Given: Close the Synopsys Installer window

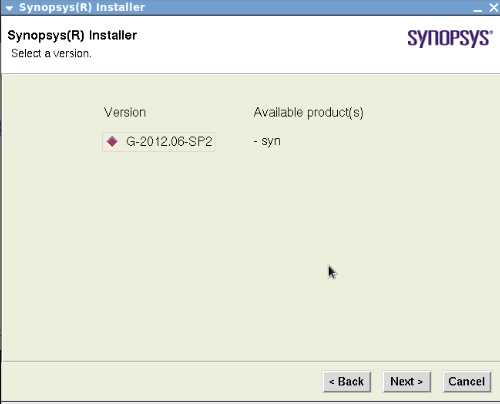Looking at the screenshot, I should pos(494,8).
